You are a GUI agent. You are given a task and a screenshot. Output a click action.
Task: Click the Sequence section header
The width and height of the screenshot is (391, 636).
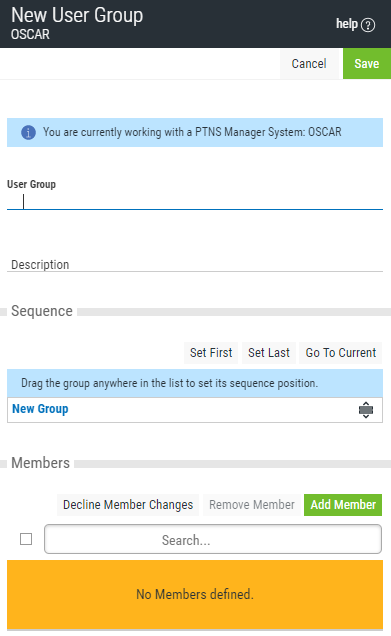coord(42,311)
